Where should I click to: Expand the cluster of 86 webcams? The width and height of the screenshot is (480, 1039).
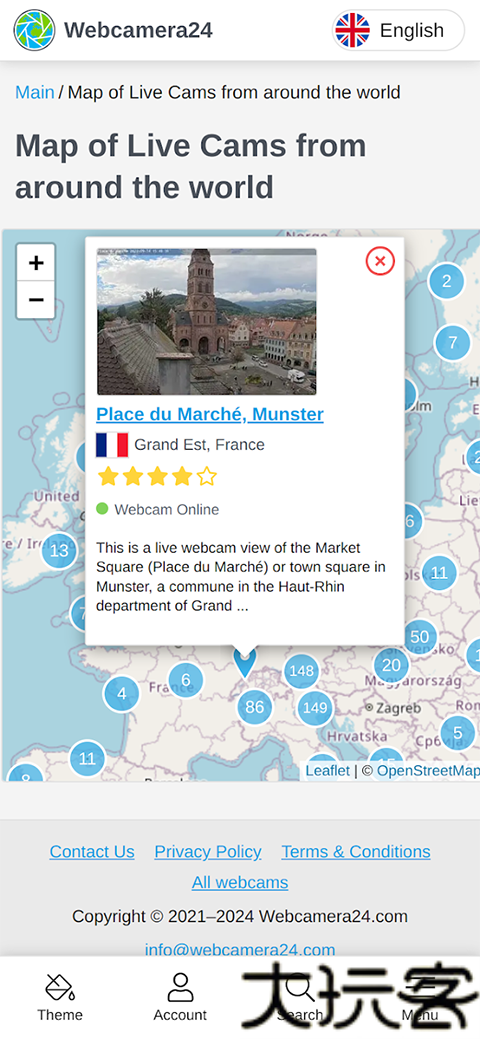pyautogui.click(x=255, y=706)
